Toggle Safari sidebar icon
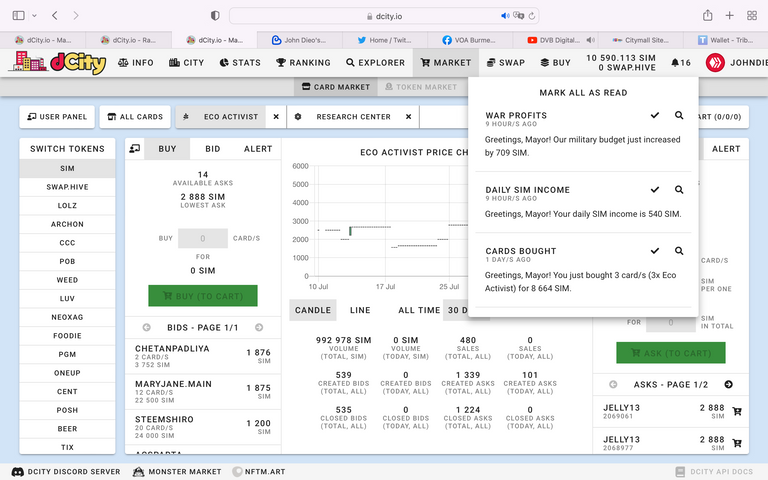768x480 pixels. point(19,16)
